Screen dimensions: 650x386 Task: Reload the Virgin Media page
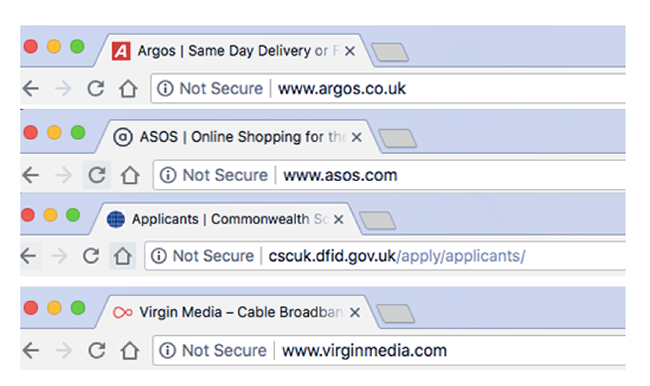97,350
